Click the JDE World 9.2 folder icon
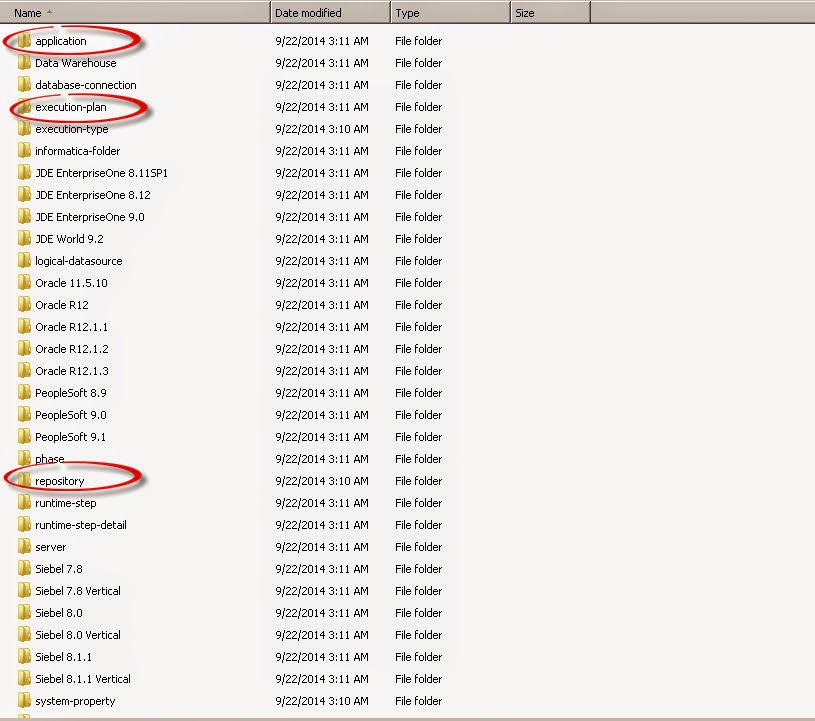The width and height of the screenshot is (815, 721). click(24, 239)
